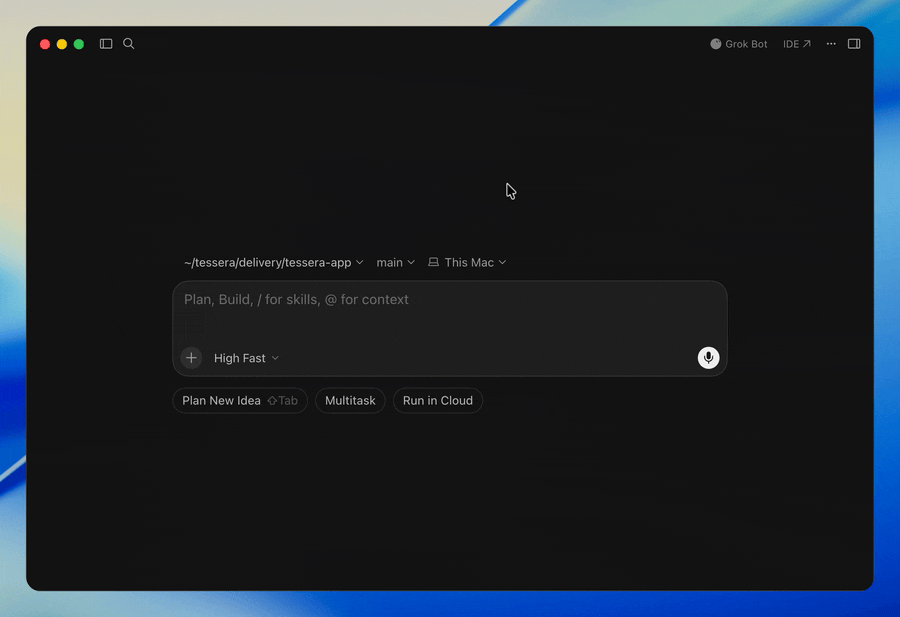Open the This Mac environment dropdown
This screenshot has width=900, height=617.
coord(467,262)
